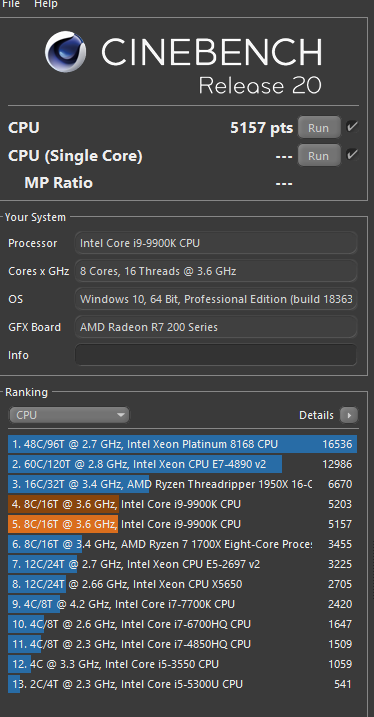Viewport: 374px width, 717px height.
Task: Click the OS field showing Windows 10
Action: pyautogui.click(x=215, y=299)
